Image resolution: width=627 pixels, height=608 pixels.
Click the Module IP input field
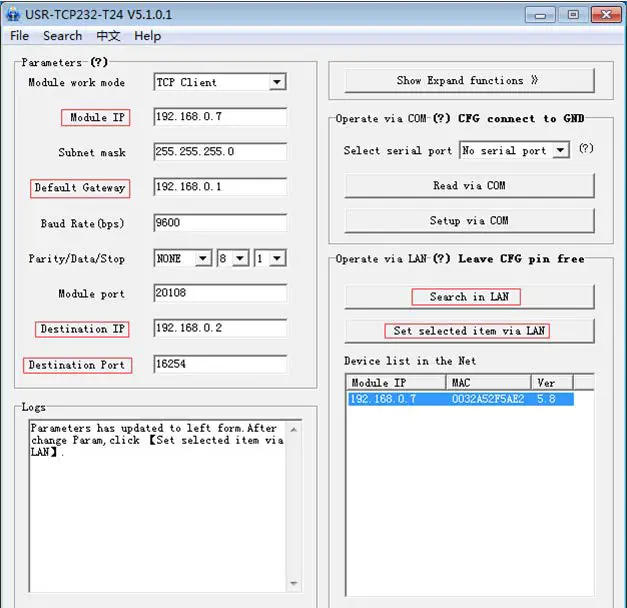[x=220, y=117]
